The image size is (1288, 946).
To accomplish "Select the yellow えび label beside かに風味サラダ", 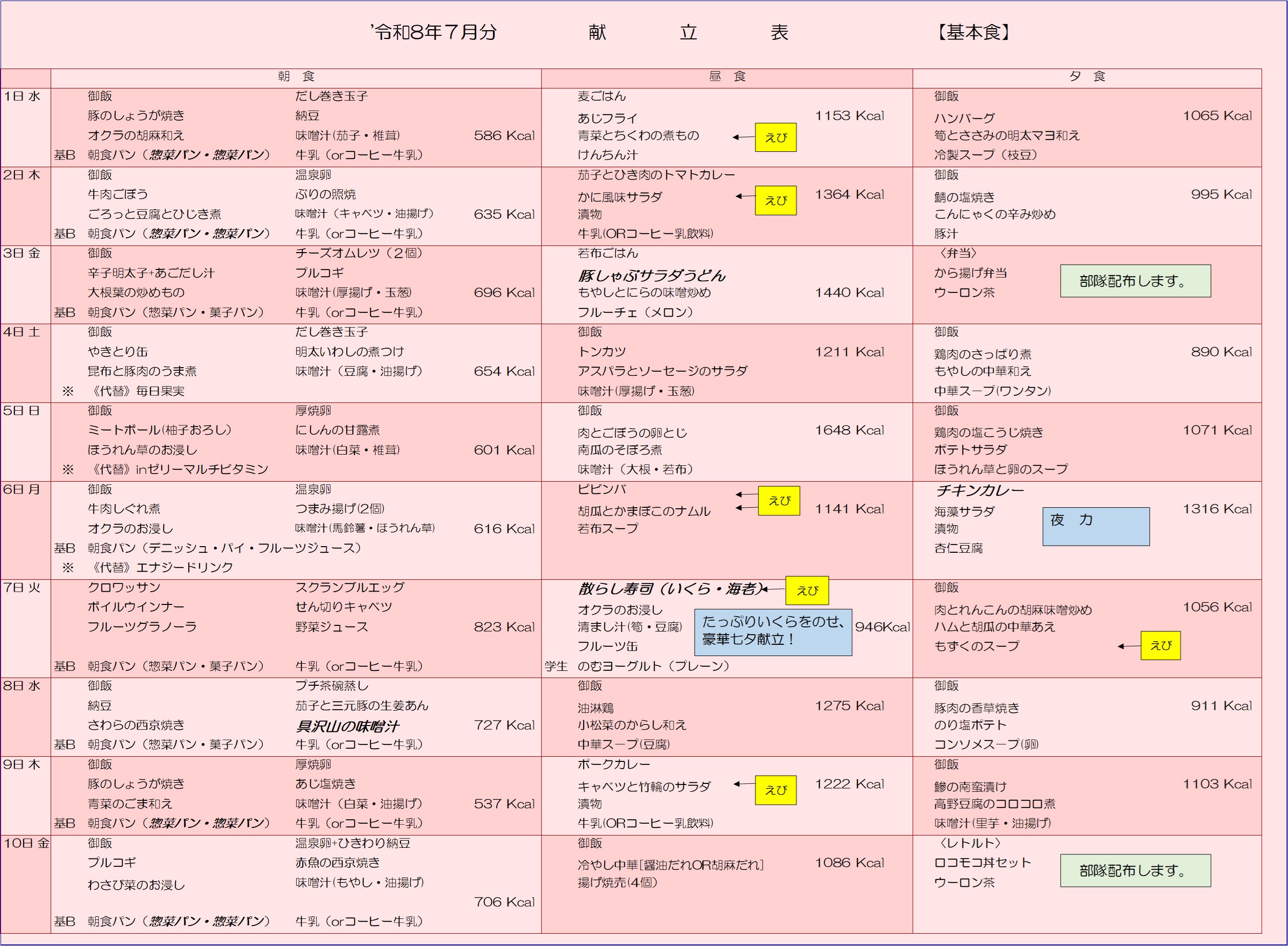I will (x=775, y=200).
